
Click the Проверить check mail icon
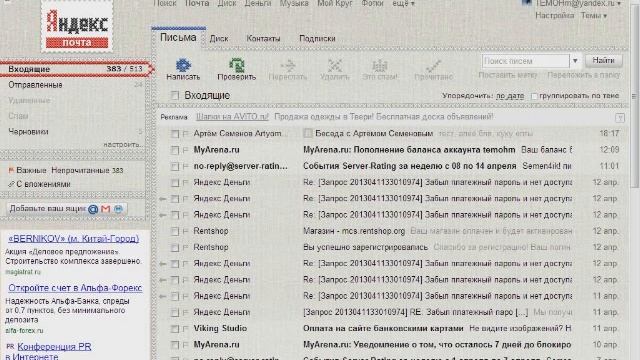[x=237, y=66]
